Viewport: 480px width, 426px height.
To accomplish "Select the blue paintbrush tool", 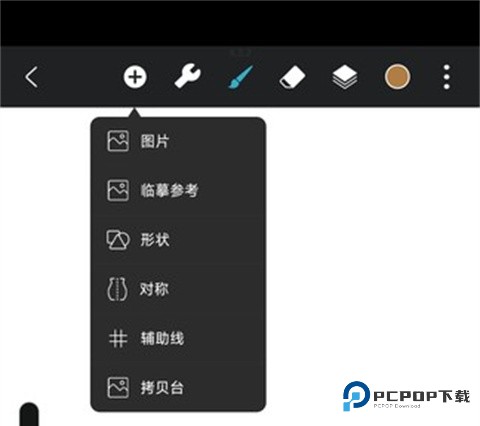I will pos(240,77).
